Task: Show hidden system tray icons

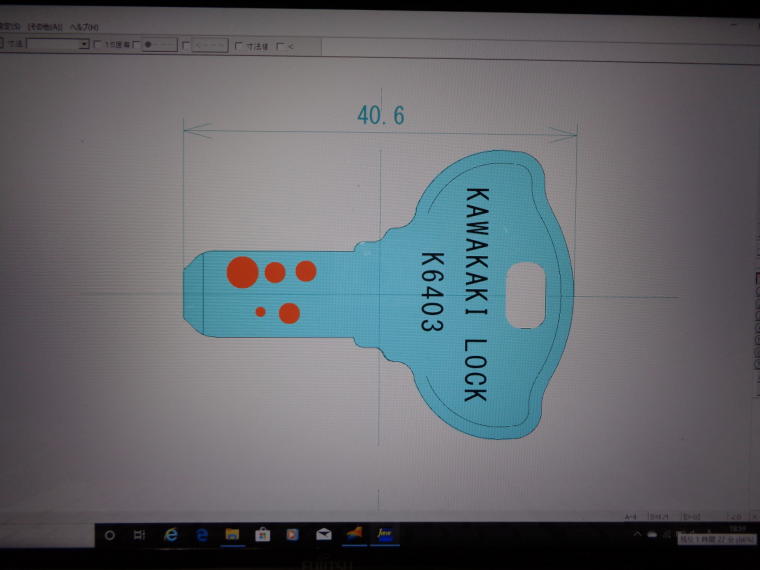Action: click(x=637, y=534)
